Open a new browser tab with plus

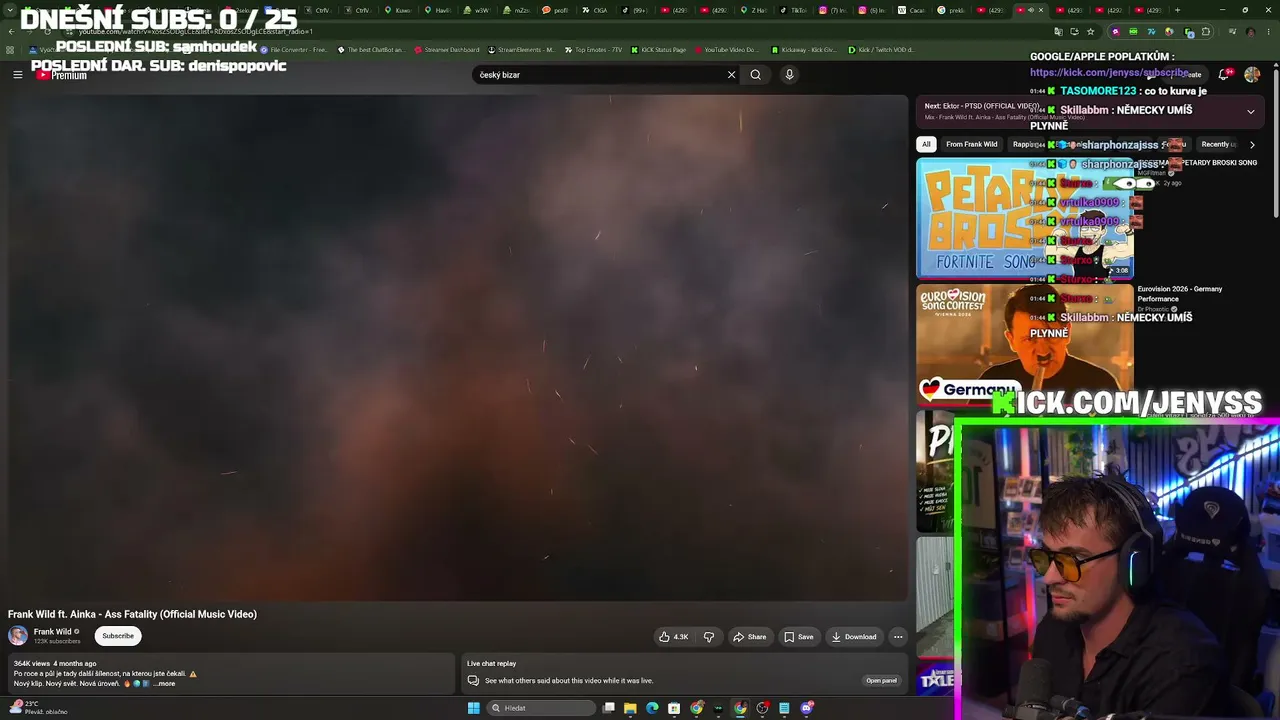point(1177,10)
